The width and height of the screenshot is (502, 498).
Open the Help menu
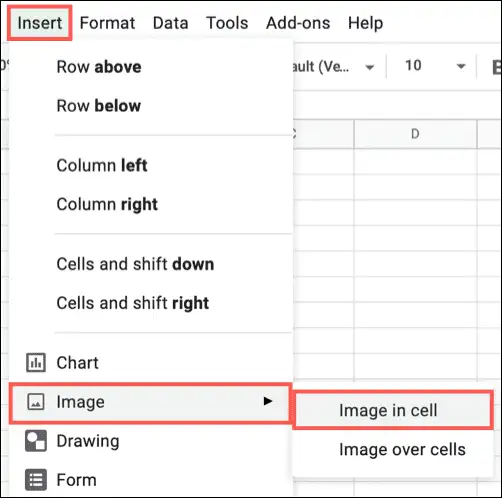[x=365, y=23]
